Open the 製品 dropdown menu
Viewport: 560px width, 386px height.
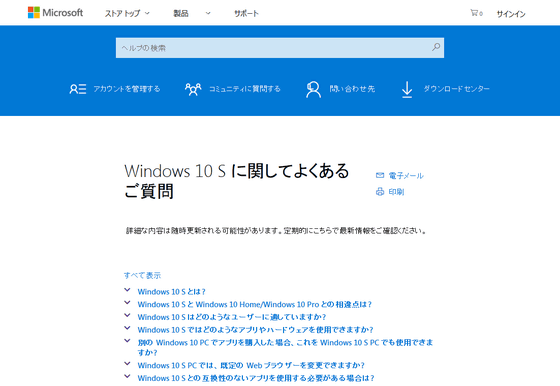click(192, 14)
